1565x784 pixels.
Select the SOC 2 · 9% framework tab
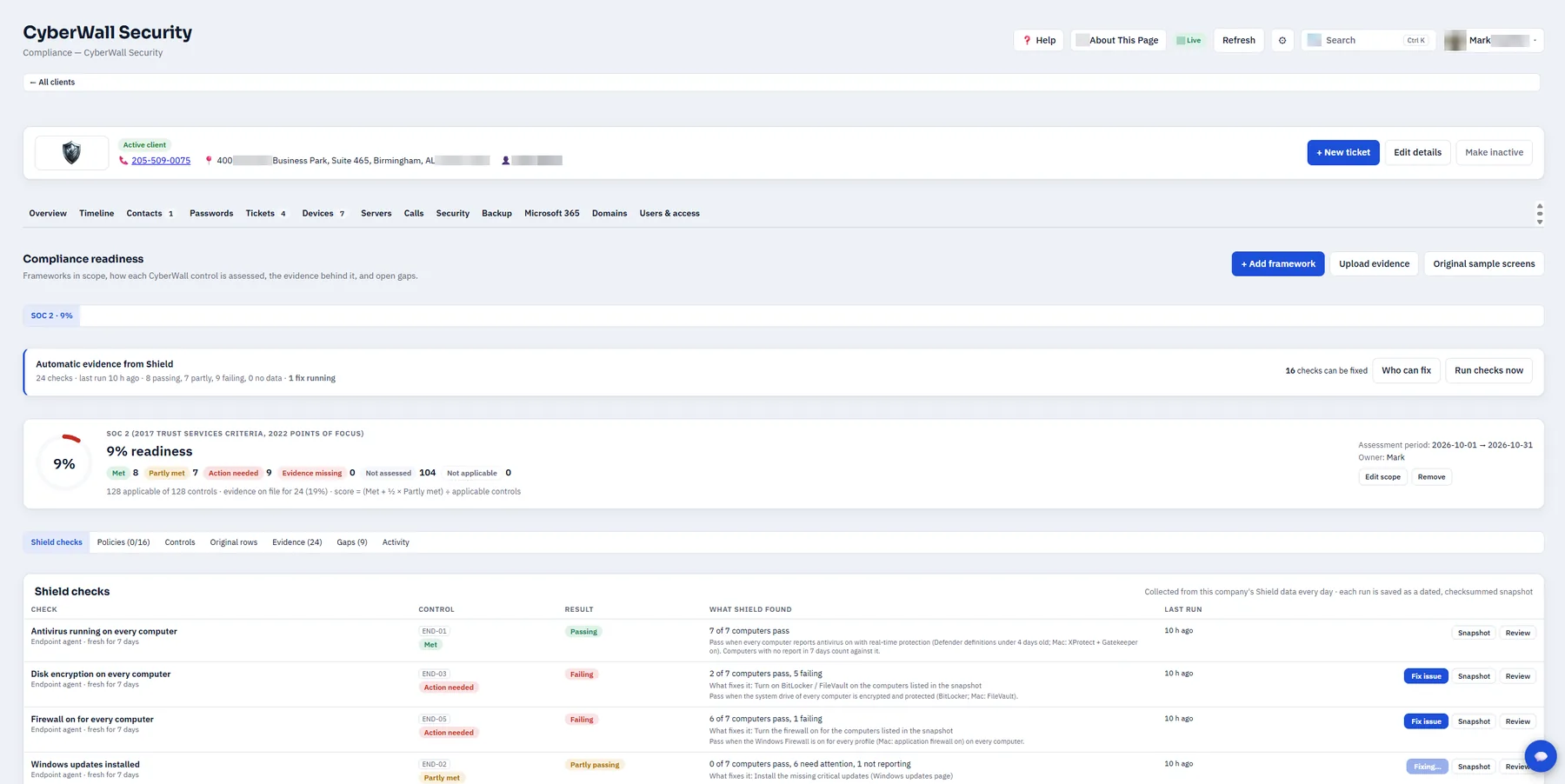pos(52,316)
